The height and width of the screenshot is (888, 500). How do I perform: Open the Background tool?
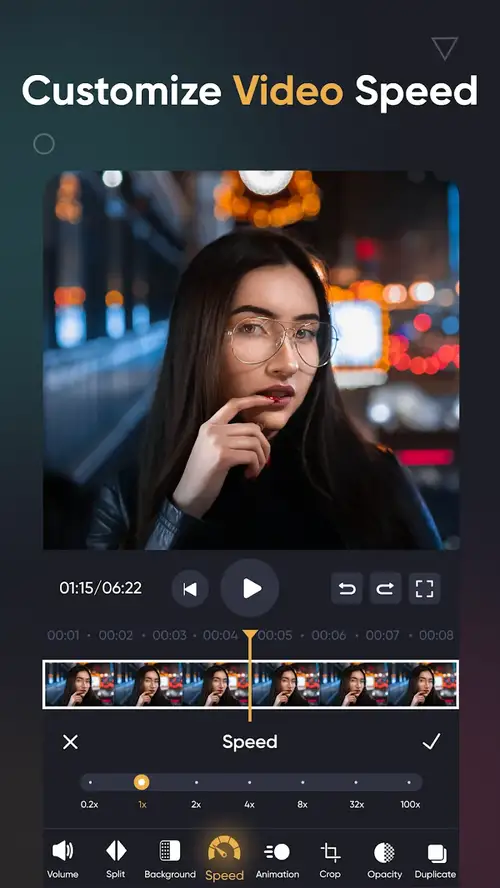pyautogui.click(x=170, y=859)
